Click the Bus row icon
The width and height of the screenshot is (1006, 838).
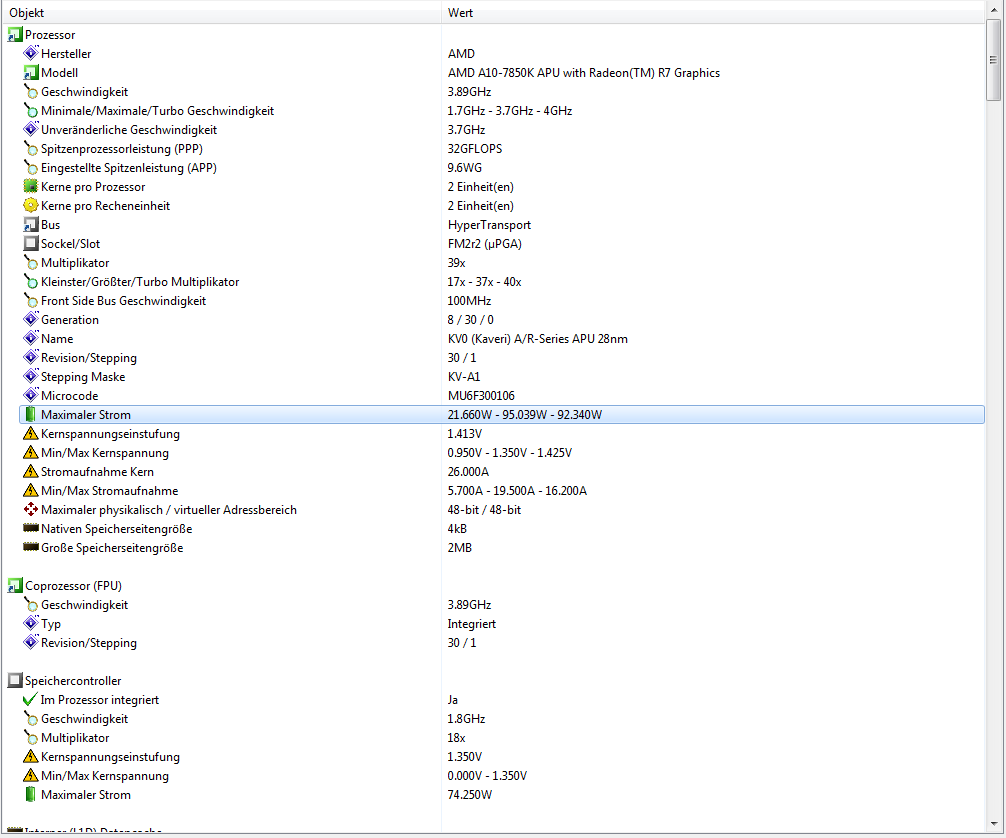pos(31,225)
